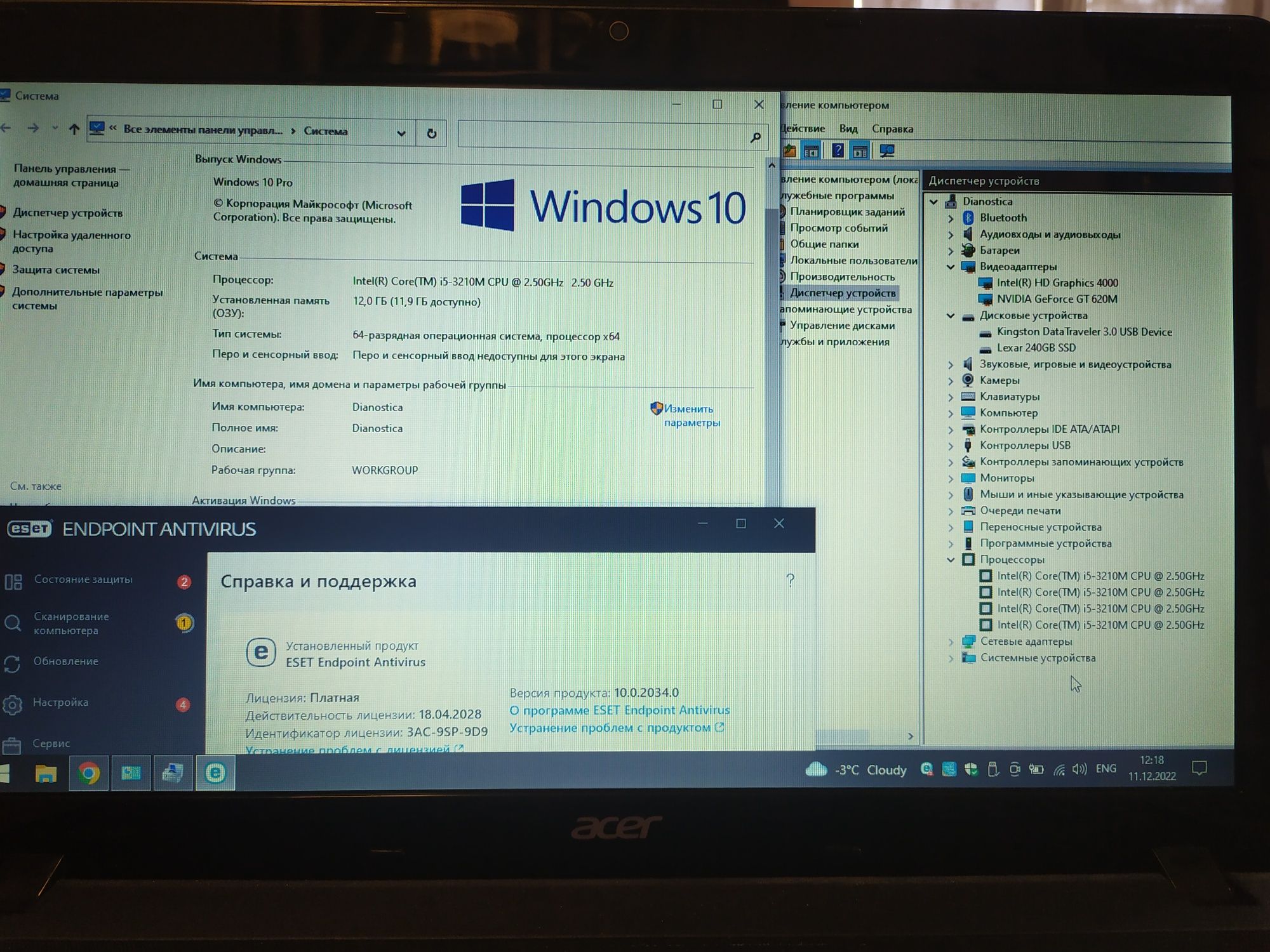The image size is (1270, 952).
Task: Click Контроллеры USB icon
Action: 968,446
